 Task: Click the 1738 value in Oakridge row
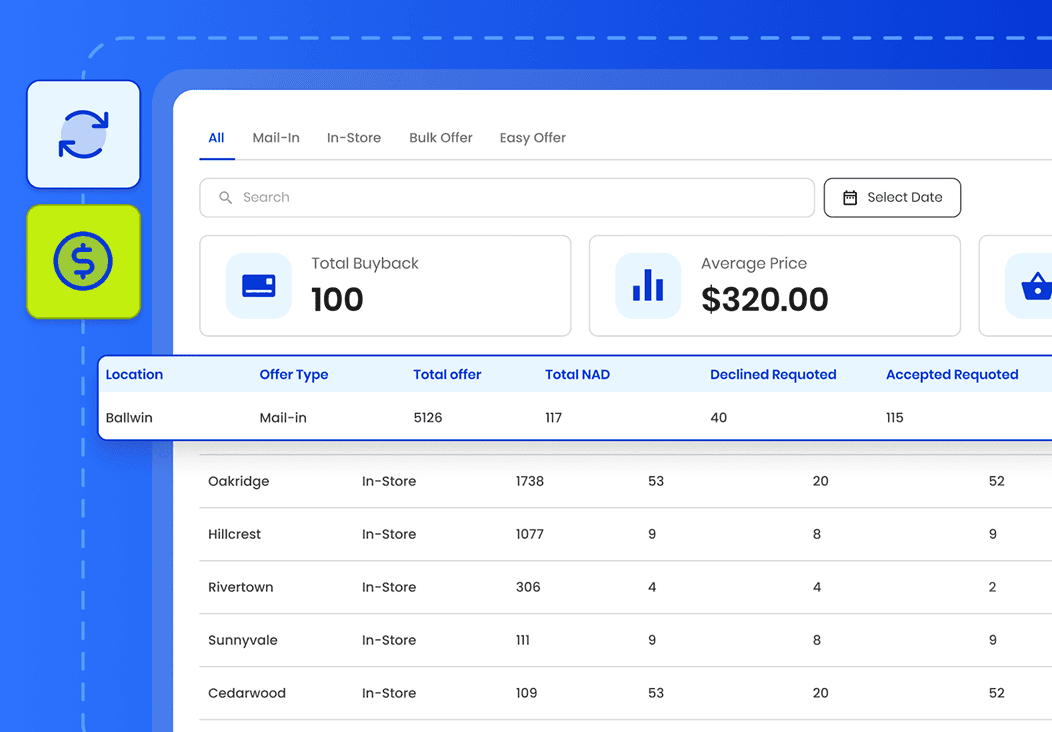[529, 481]
